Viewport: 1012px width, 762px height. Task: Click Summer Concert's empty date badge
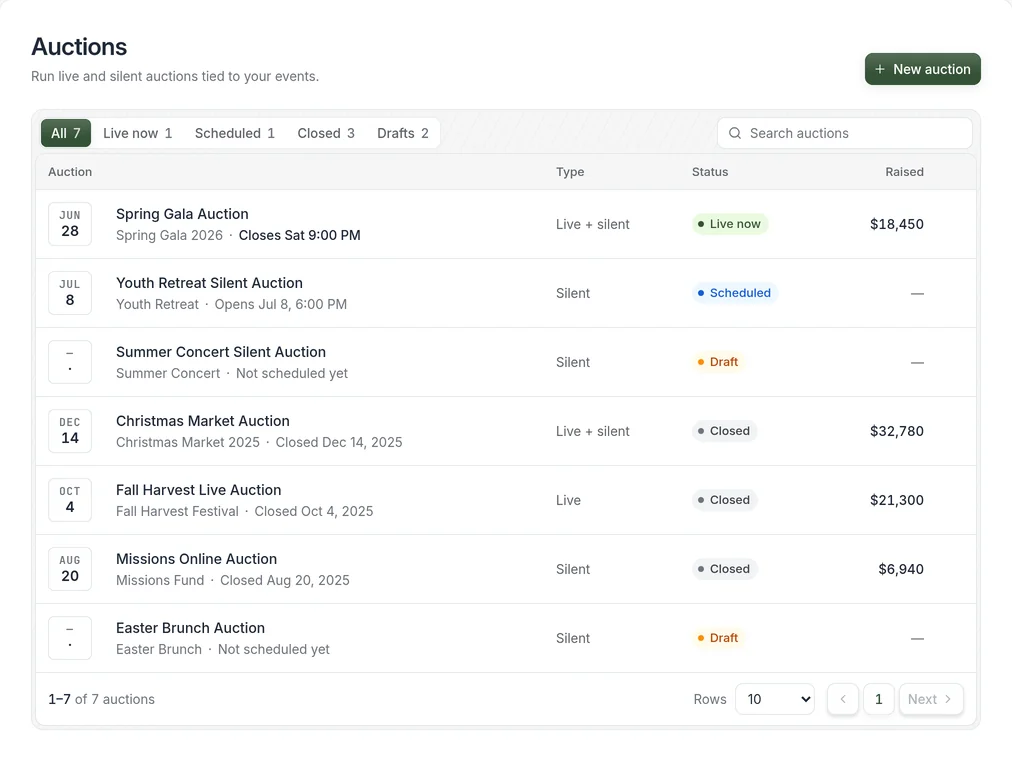[x=70, y=362]
